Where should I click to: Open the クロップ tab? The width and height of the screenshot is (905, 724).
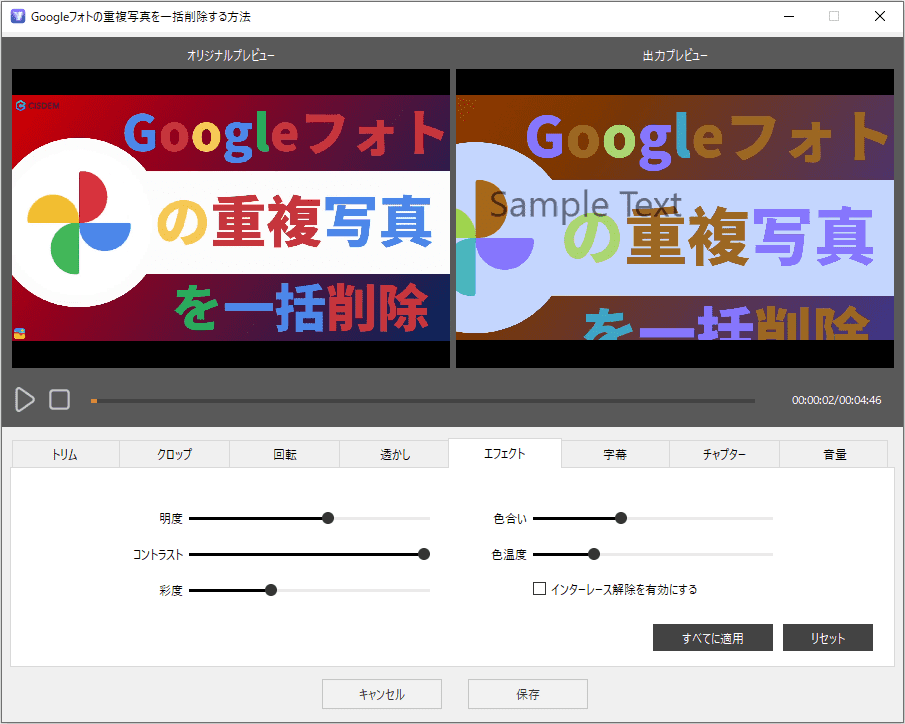click(x=174, y=454)
